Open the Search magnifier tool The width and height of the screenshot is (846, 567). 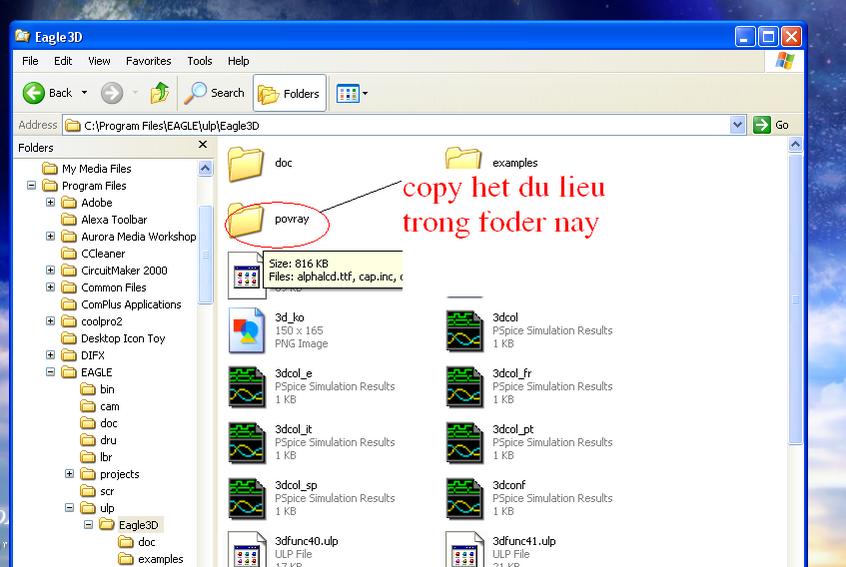click(x=214, y=93)
